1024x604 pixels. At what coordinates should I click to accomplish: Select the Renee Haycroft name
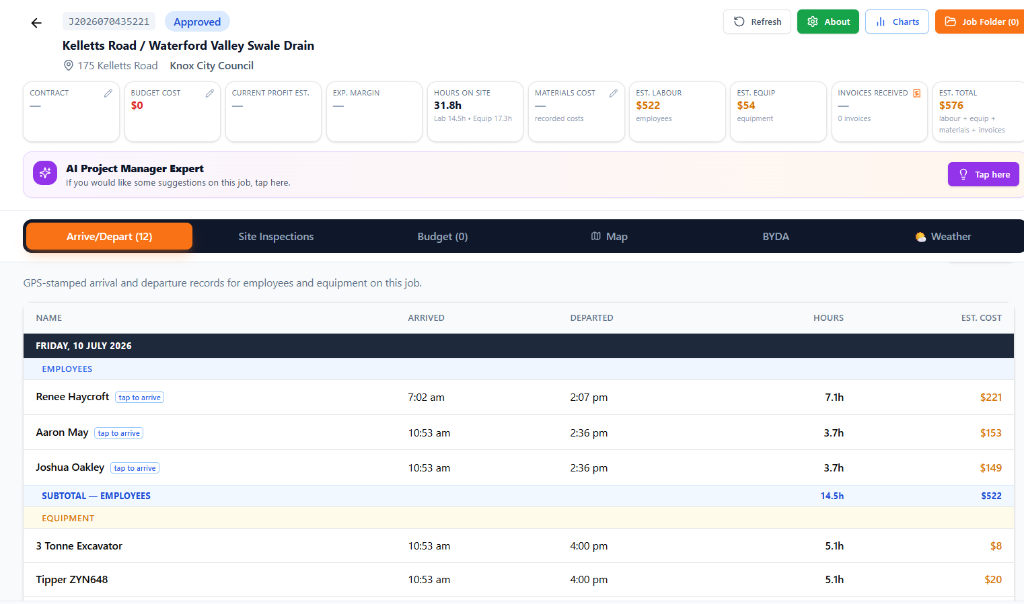[x=72, y=396]
